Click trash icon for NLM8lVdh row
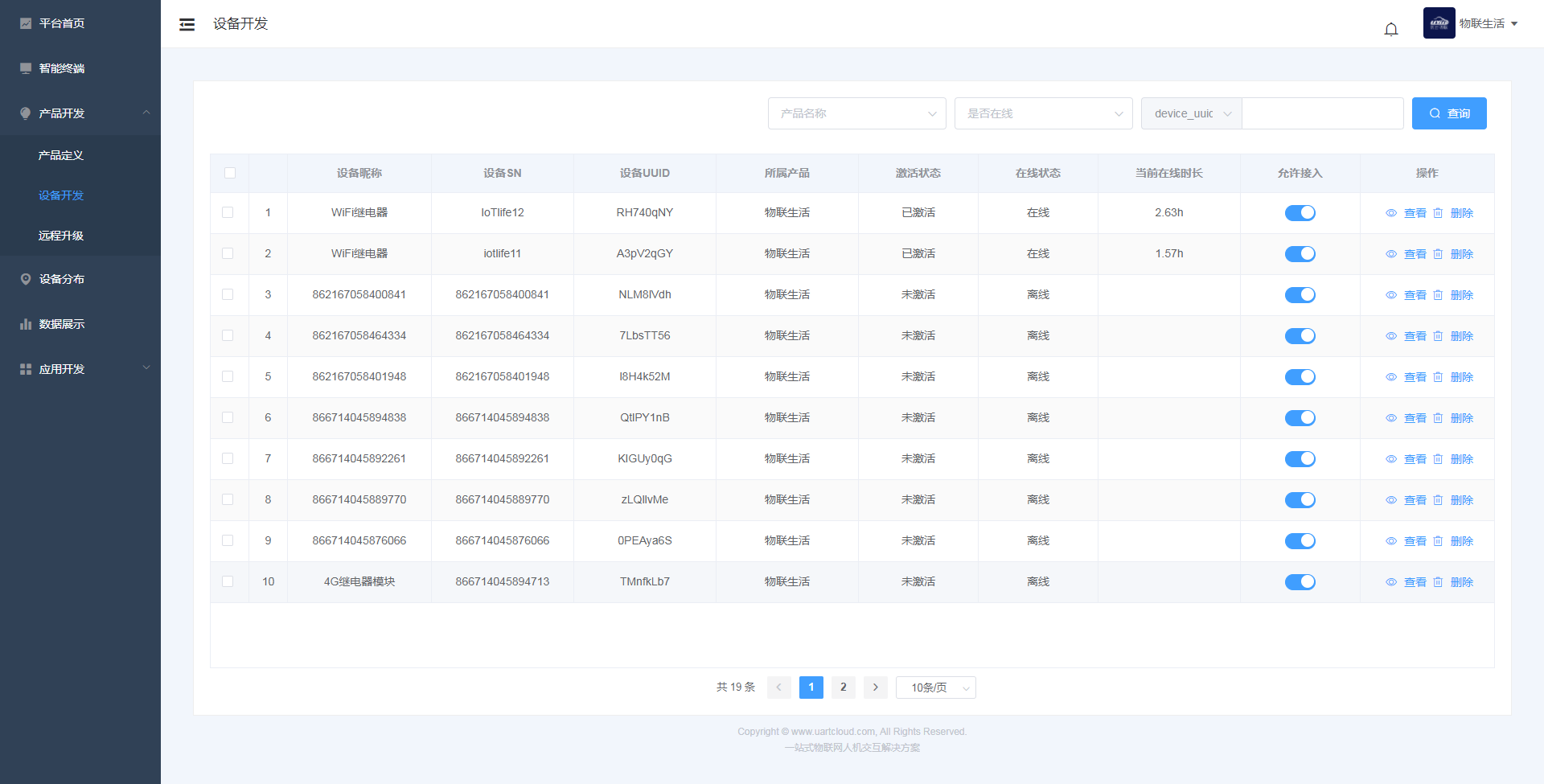This screenshot has height=784, width=1544. 1438,295
